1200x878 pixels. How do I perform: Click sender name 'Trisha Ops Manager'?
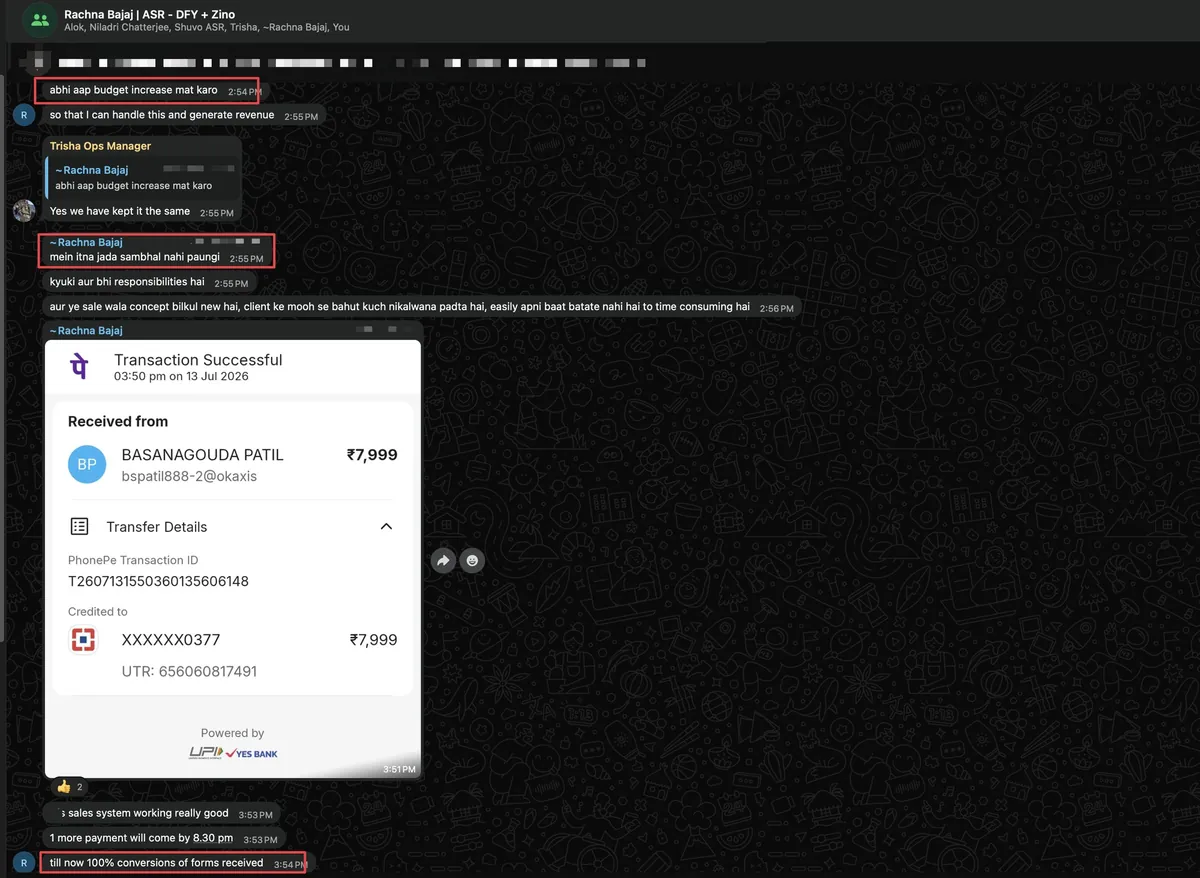(100, 146)
